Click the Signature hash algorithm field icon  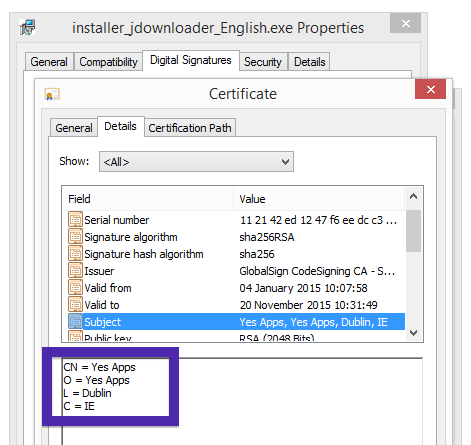pyautogui.click(x=75, y=254)
